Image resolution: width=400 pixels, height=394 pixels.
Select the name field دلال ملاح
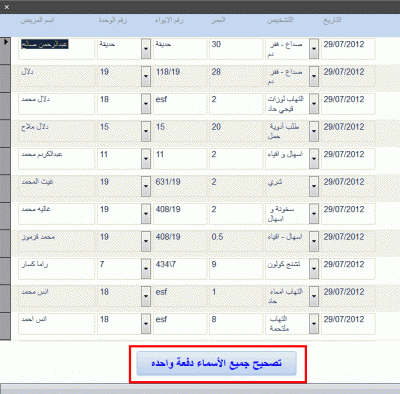tap(57, 131)
